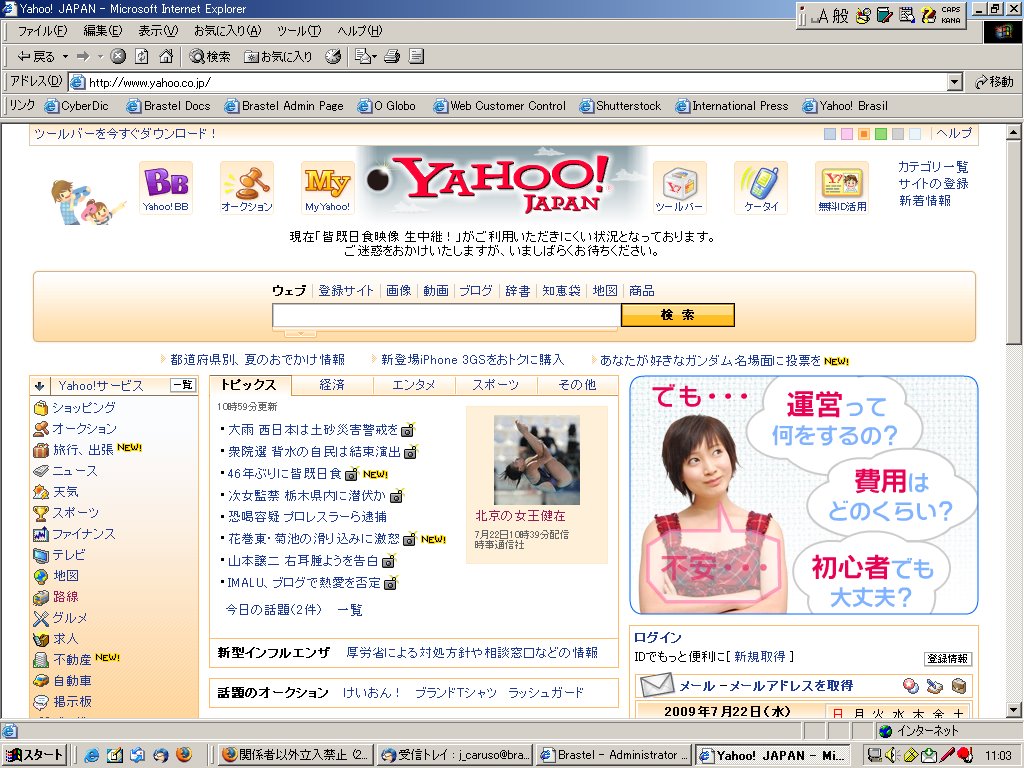1024x768 pixels.
Task: Open the 編集(E) menu
Action: point(103,31)
